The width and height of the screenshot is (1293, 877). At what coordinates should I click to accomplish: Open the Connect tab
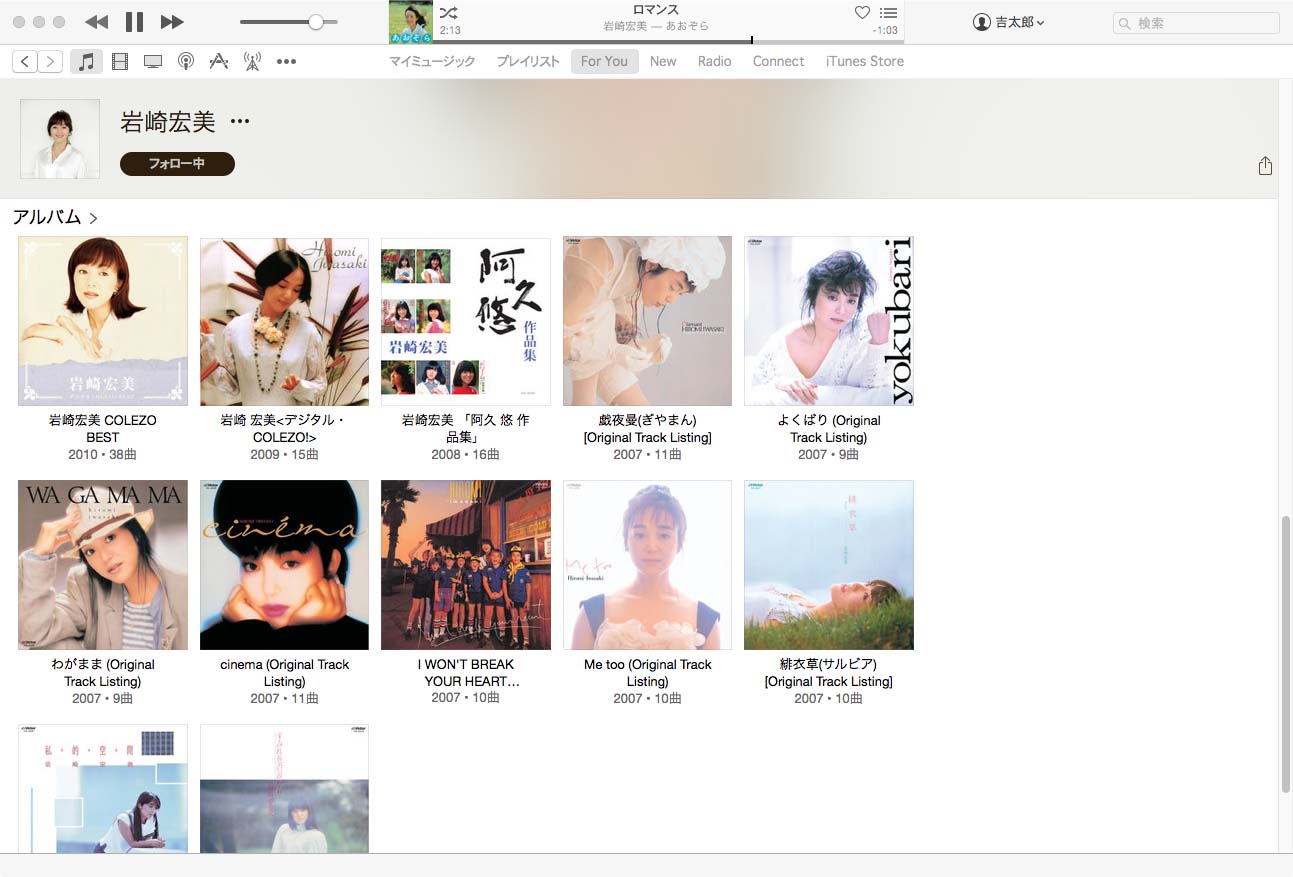point(778,61)
